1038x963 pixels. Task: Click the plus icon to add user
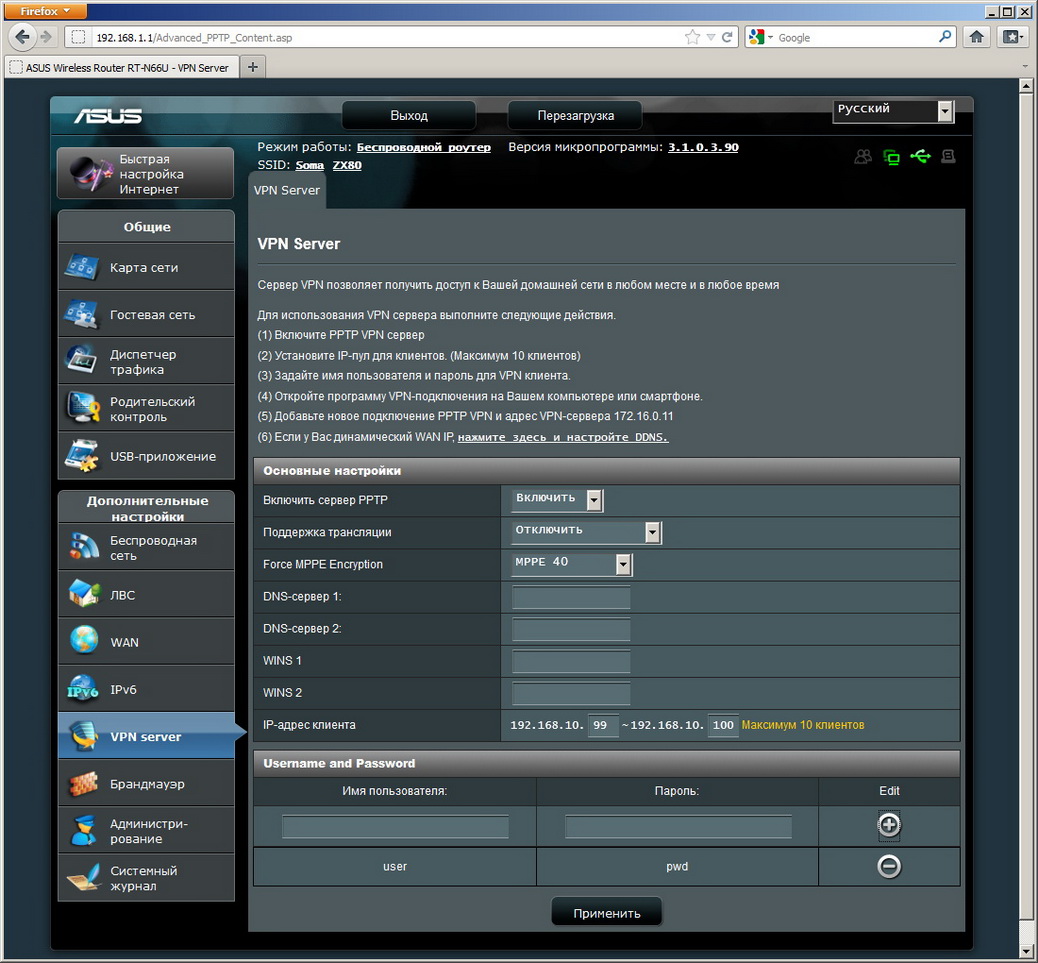click(889, 825)
